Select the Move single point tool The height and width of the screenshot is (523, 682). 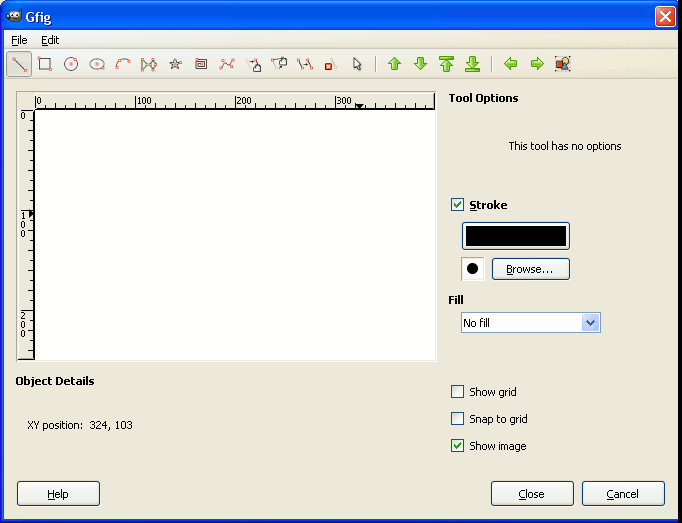[x=279, y=64]
